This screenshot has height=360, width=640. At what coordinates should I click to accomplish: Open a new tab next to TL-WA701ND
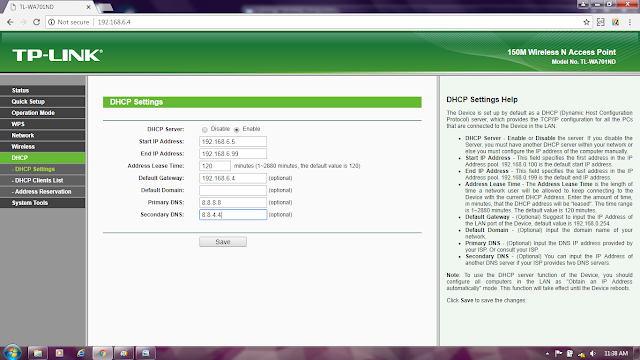[x=105, y=7]
